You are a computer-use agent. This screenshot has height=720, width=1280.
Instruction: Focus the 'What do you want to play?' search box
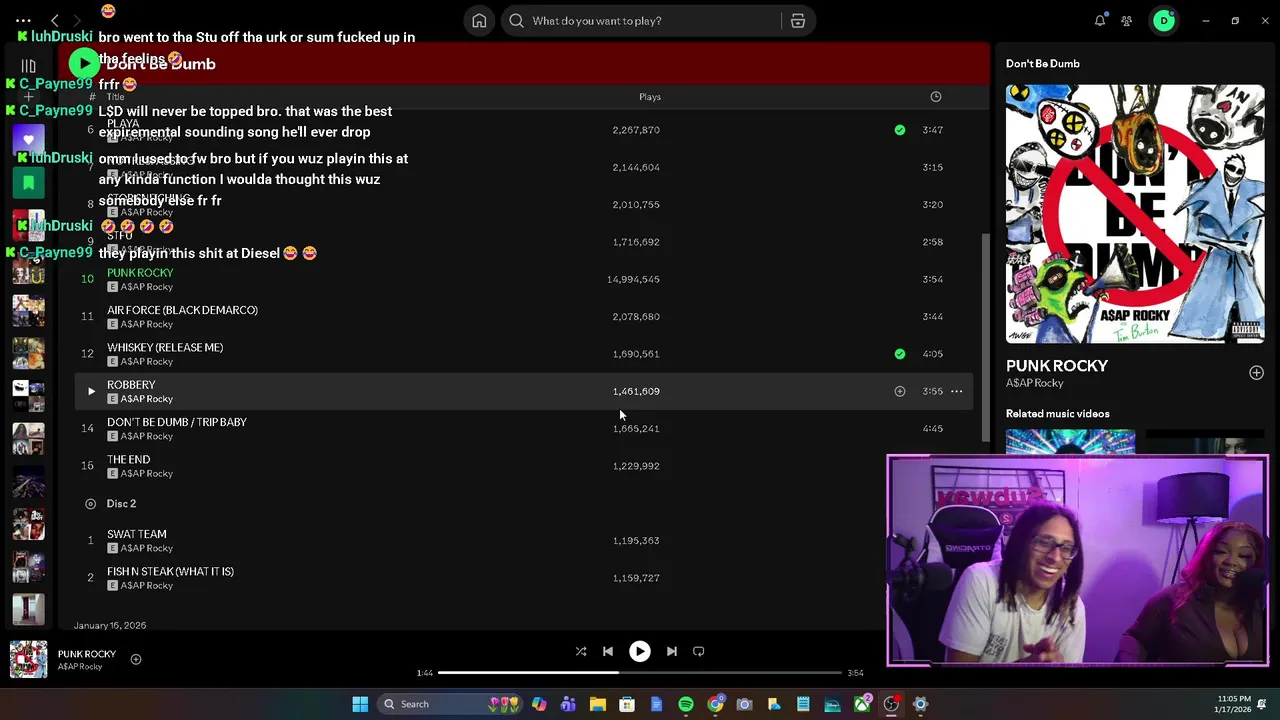coord(640,20)
